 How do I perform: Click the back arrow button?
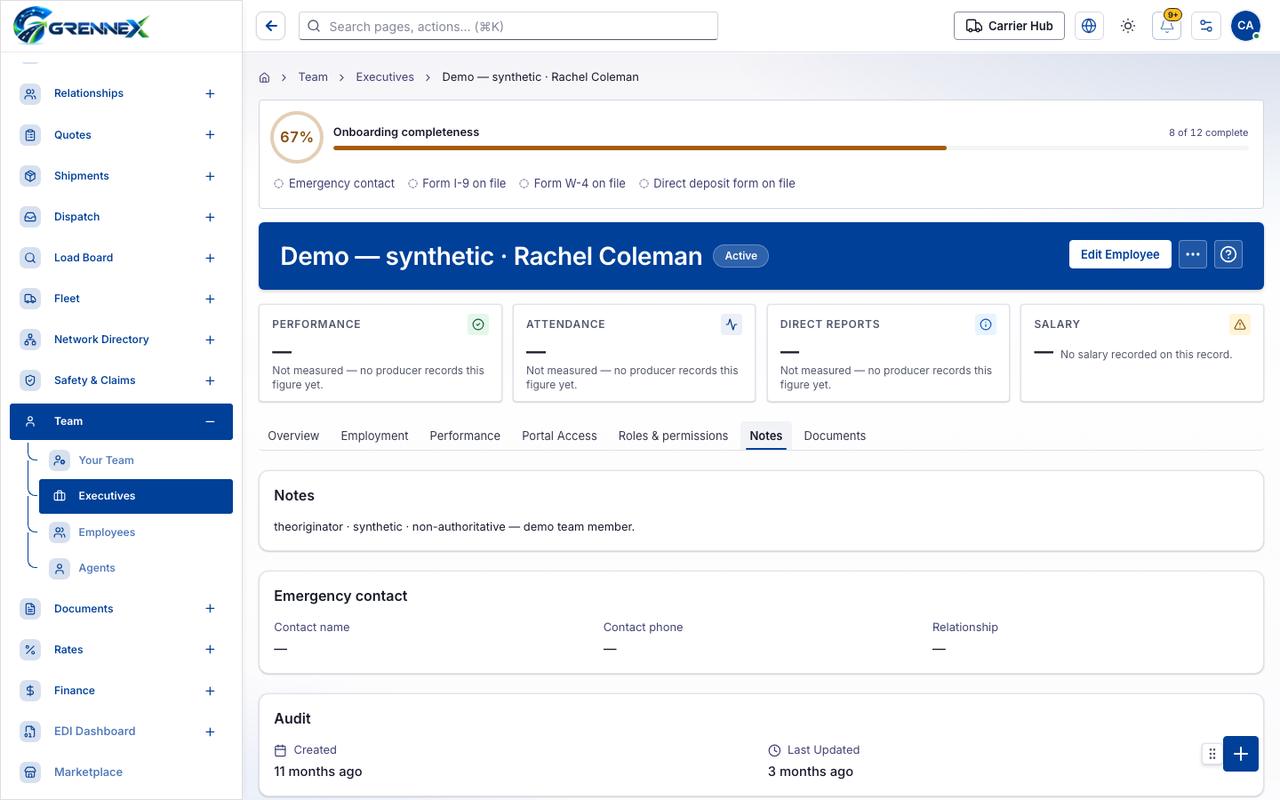point(271,26)
